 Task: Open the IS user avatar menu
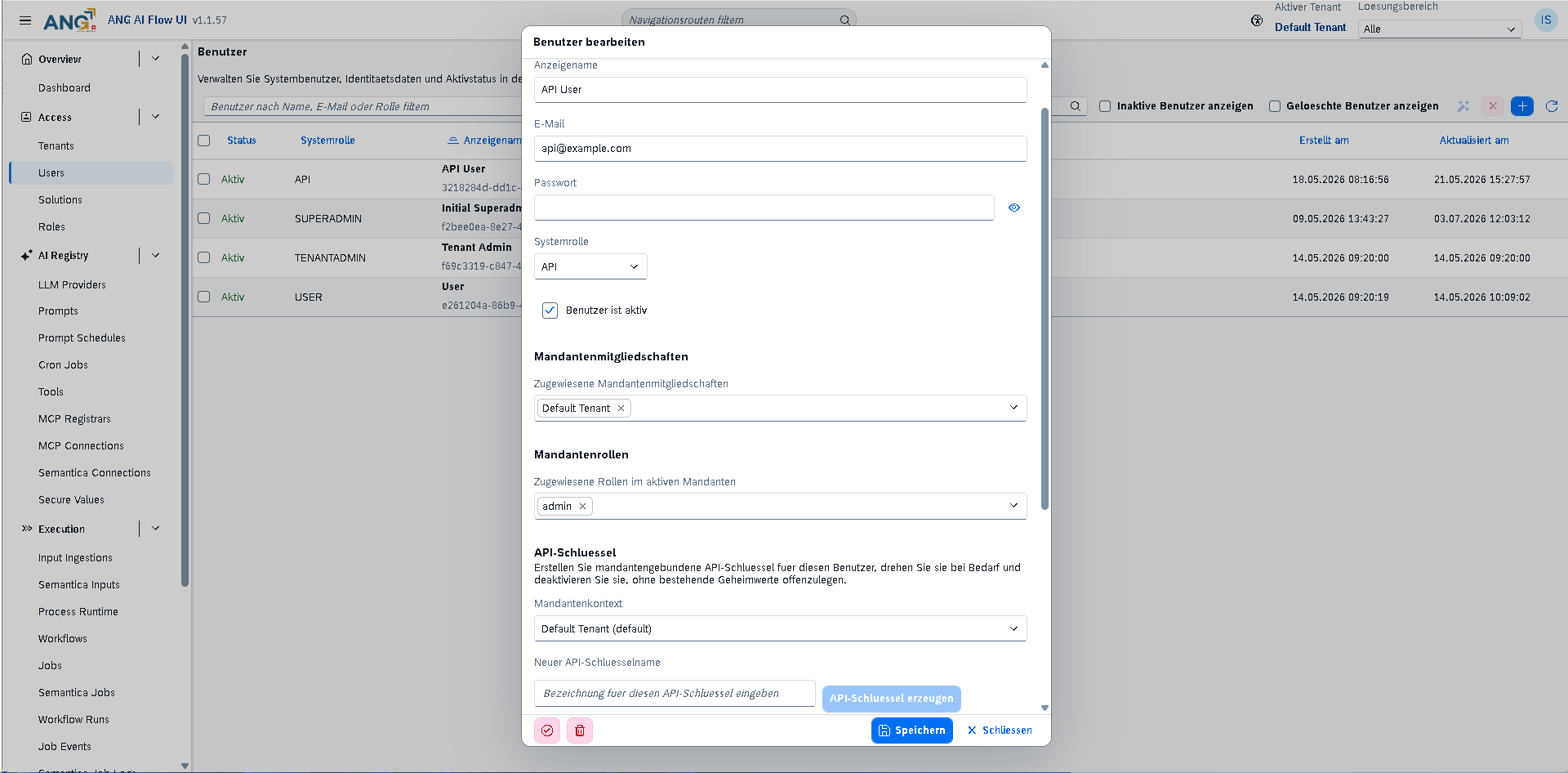click(1546, 20)
